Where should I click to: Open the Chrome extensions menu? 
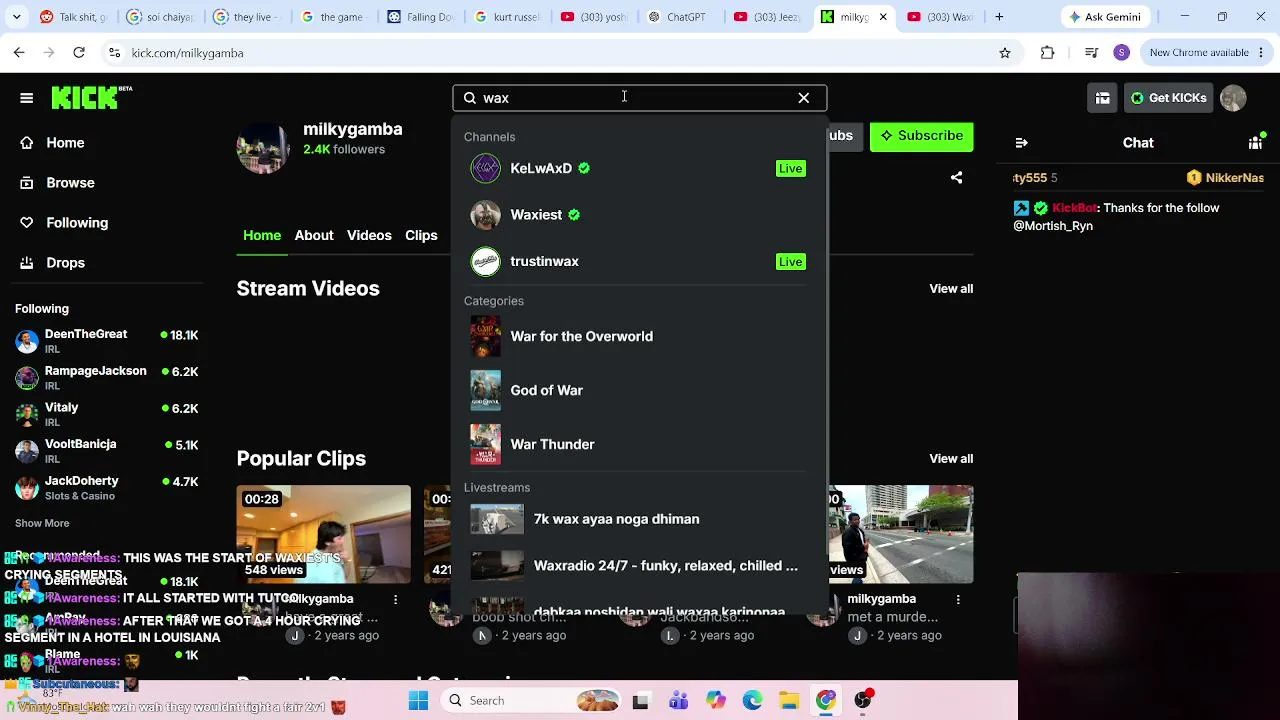pyautogui.click(x=1047, y=53)
